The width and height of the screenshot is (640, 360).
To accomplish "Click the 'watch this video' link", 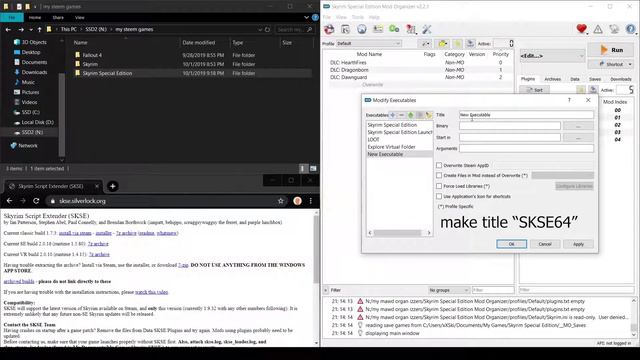I will click(x=151, y=292).
